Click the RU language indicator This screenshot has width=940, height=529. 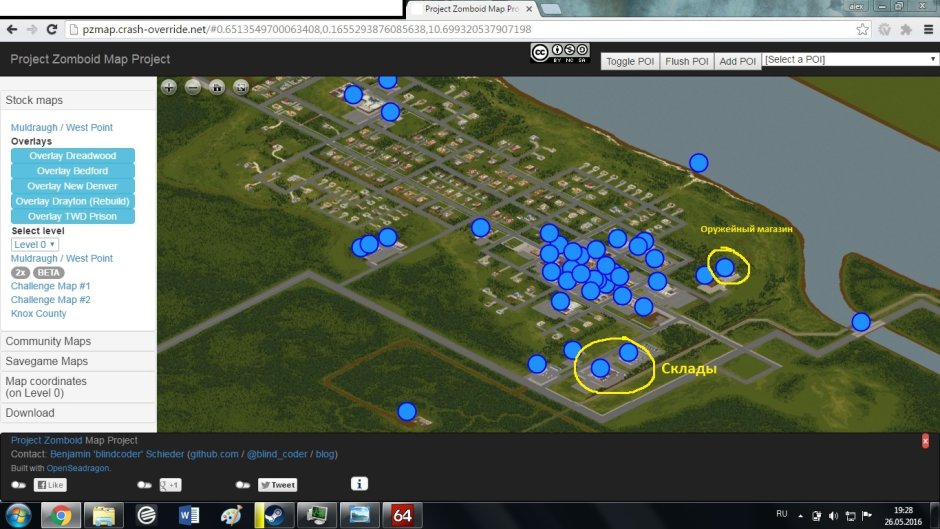[x=782, y=514]
